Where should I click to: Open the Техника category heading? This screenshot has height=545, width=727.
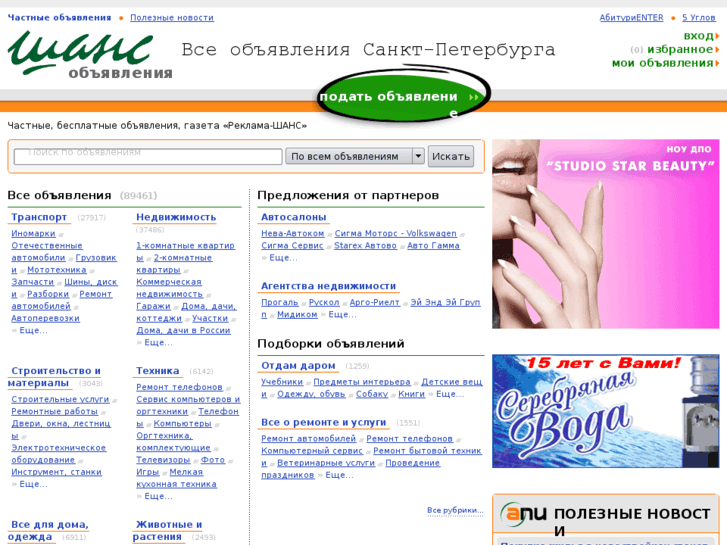(x=158, y=371)
